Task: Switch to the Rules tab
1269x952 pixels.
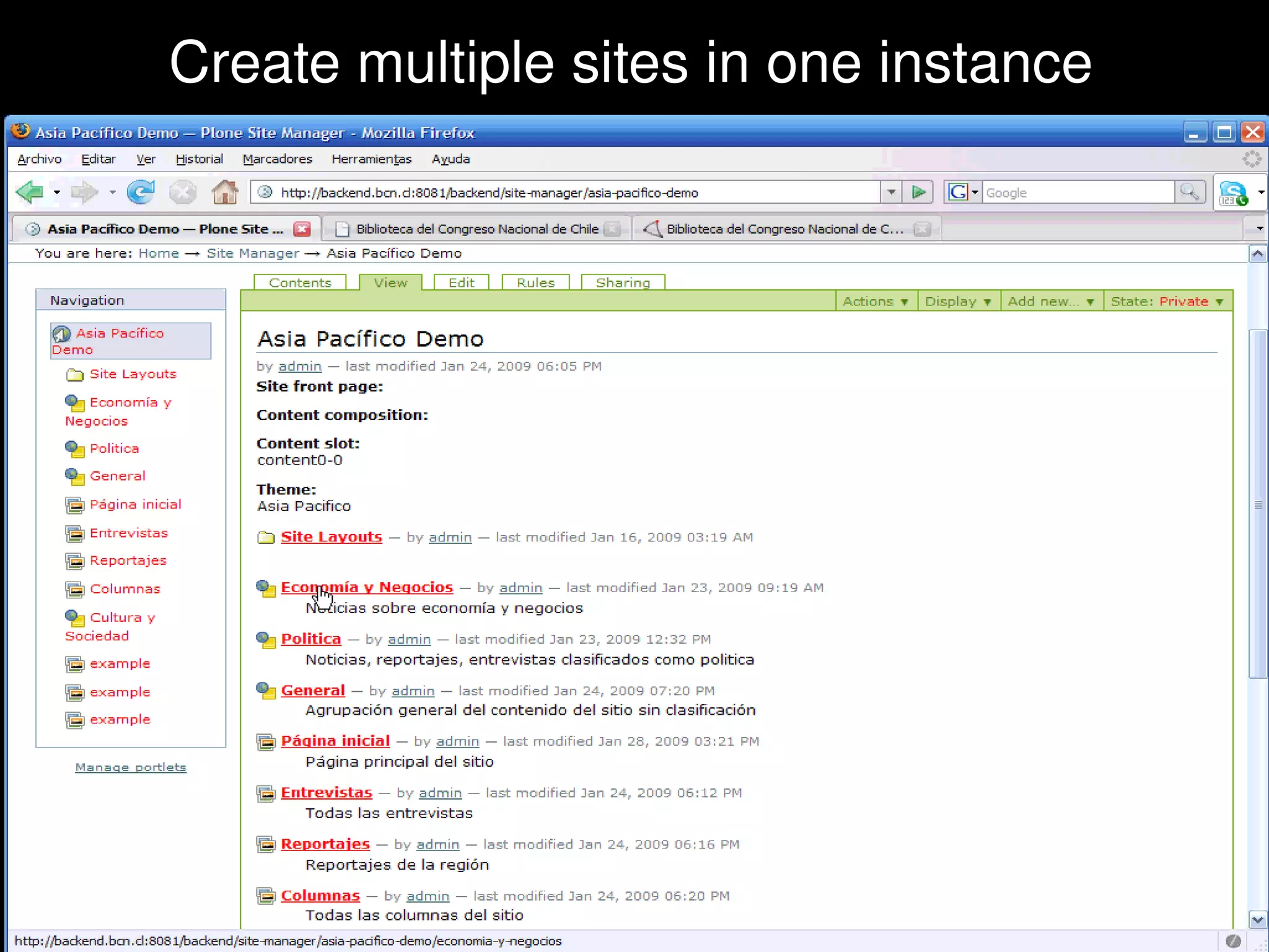Action: (x=535, y=283)
